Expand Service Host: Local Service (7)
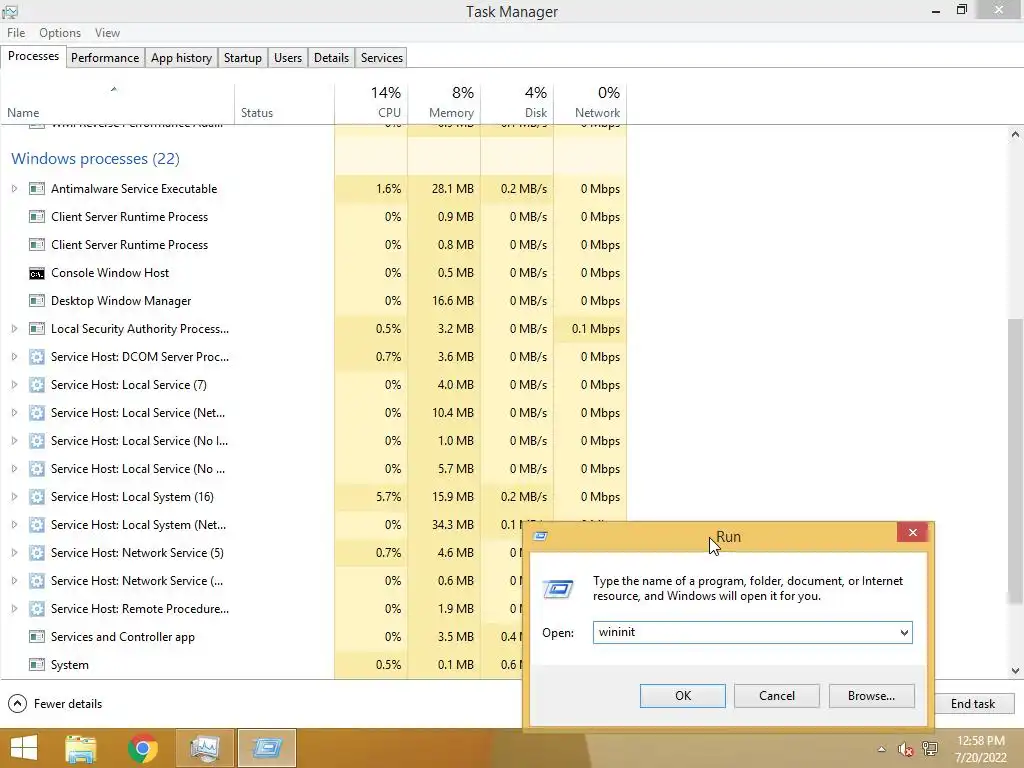Screen dimensions: 1024x768 click(14, 385)
